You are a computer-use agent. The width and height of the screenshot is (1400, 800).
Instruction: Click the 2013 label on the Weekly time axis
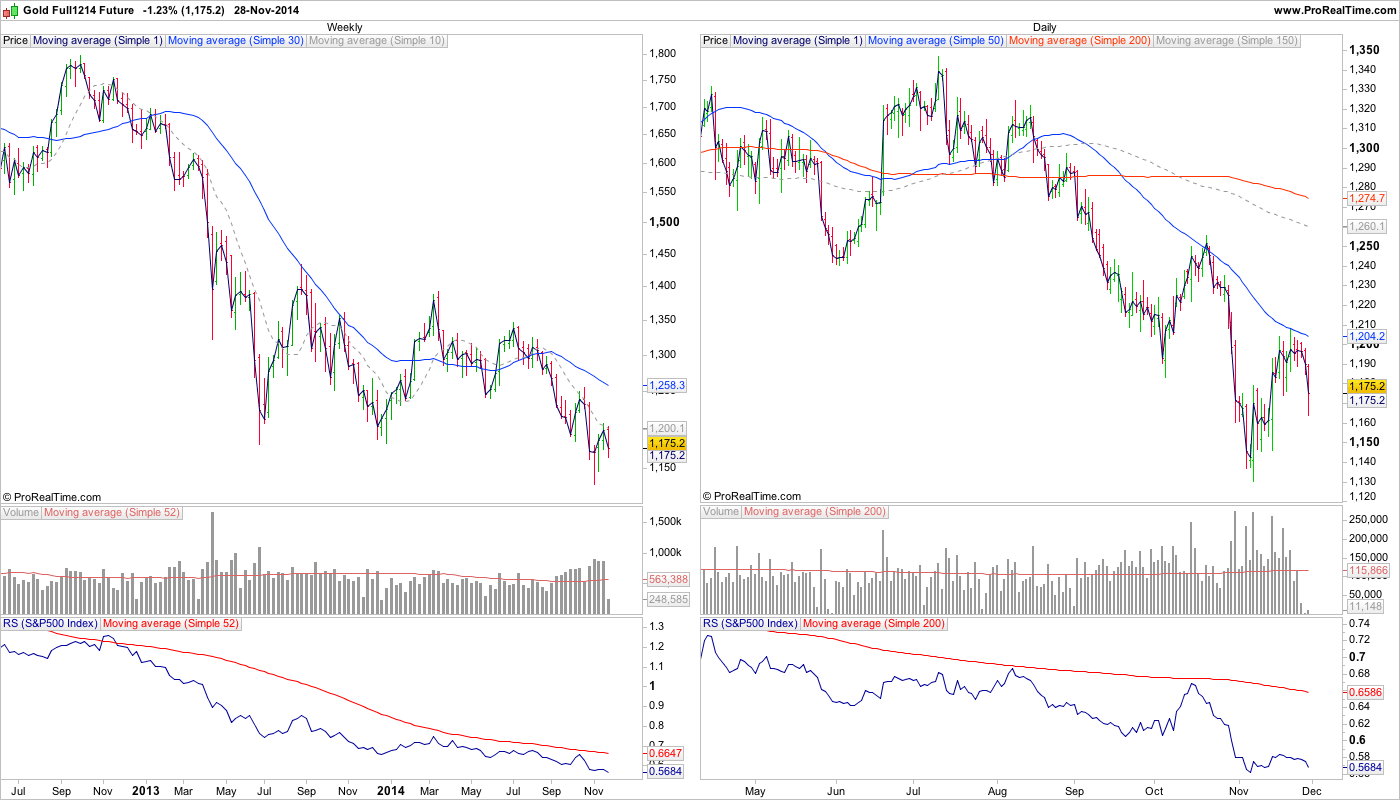tap(148, 790)
